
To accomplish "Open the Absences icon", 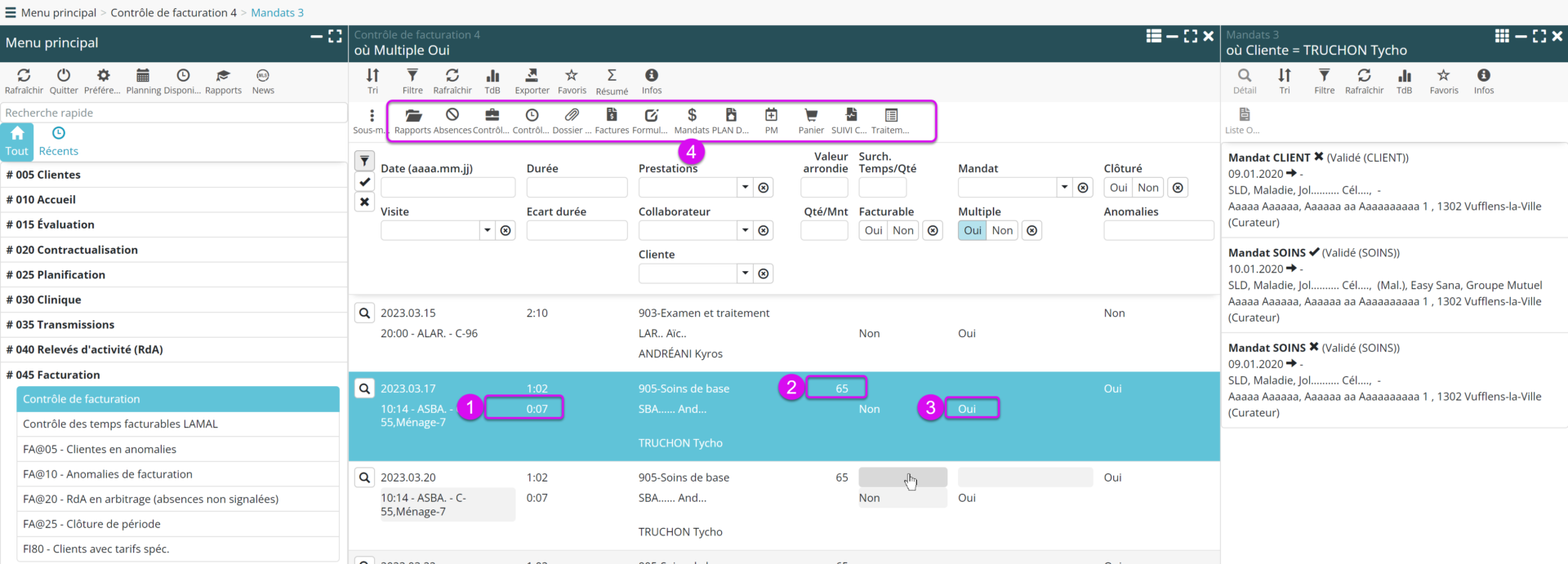I will (x=452, y=115).
